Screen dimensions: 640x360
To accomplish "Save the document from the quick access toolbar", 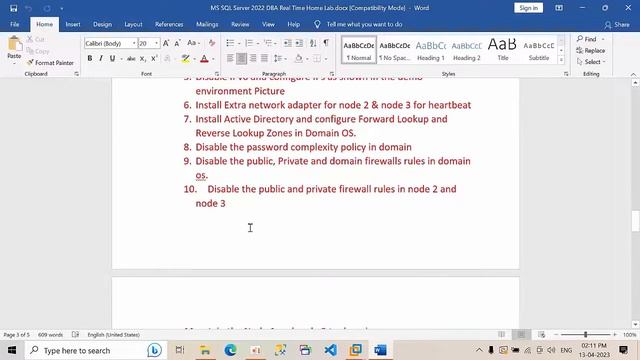I will [x=13, y=8].
